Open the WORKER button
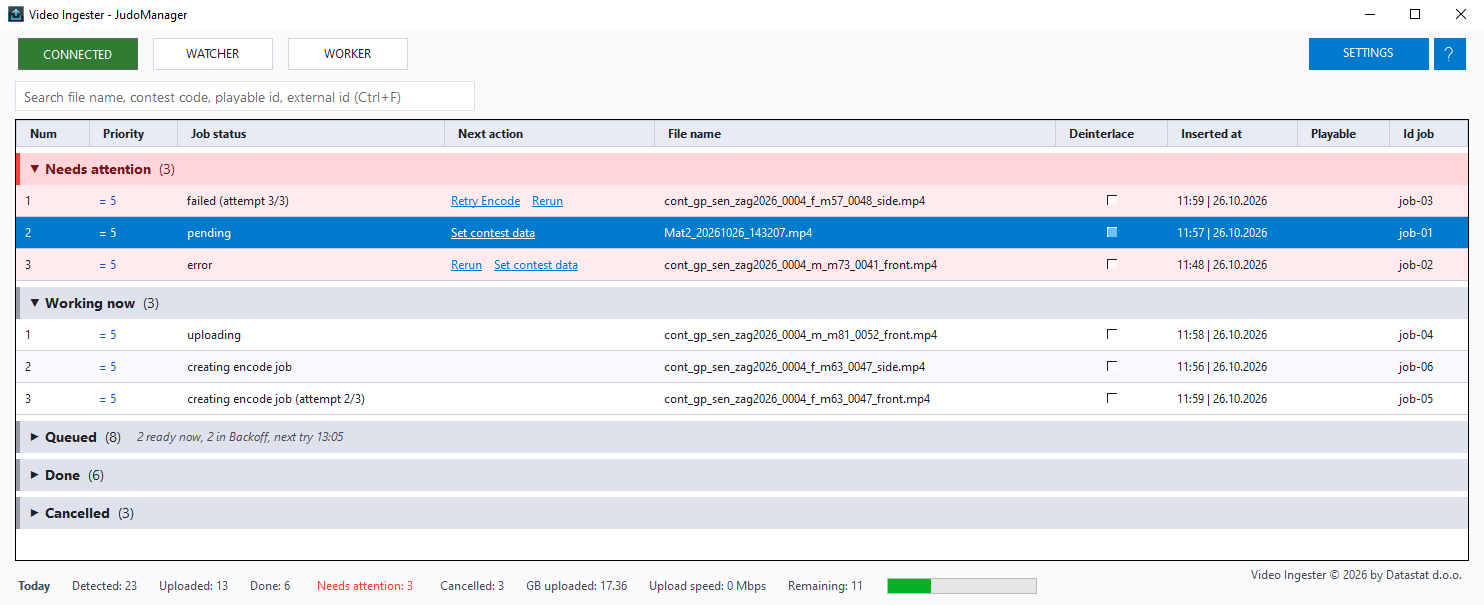The width and height of the screenshot is (1484, 605). pyautogui.click(x=348, y=54)
